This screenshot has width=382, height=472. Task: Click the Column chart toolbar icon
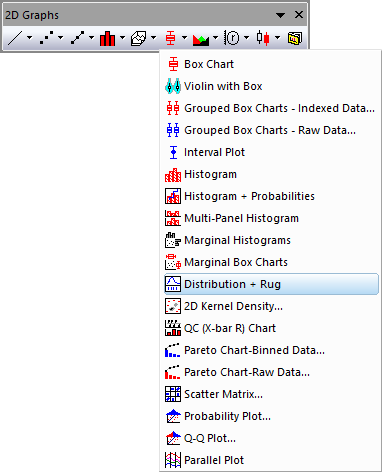(107, 38)
